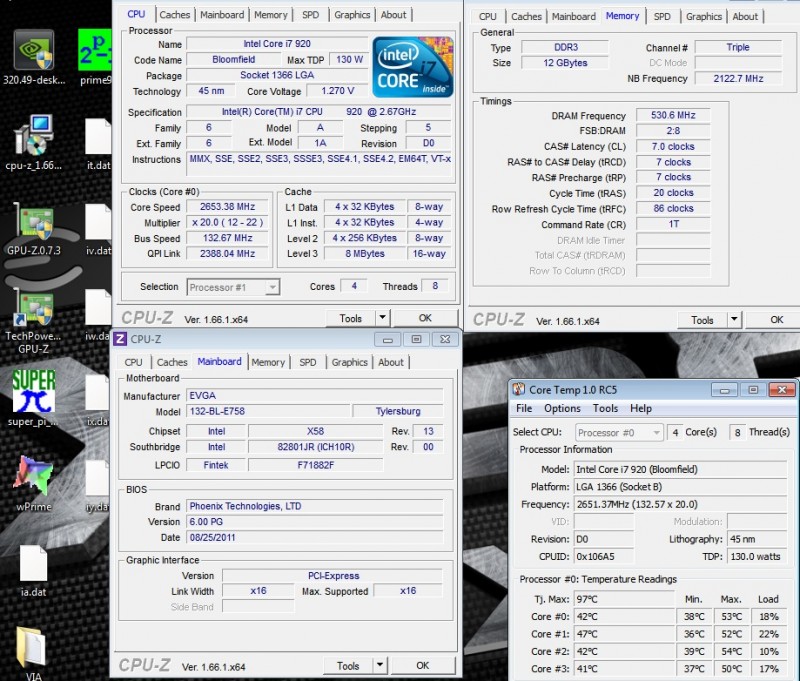Expand the Tools arrow in Memory CPU-Z window

point(735,320)
